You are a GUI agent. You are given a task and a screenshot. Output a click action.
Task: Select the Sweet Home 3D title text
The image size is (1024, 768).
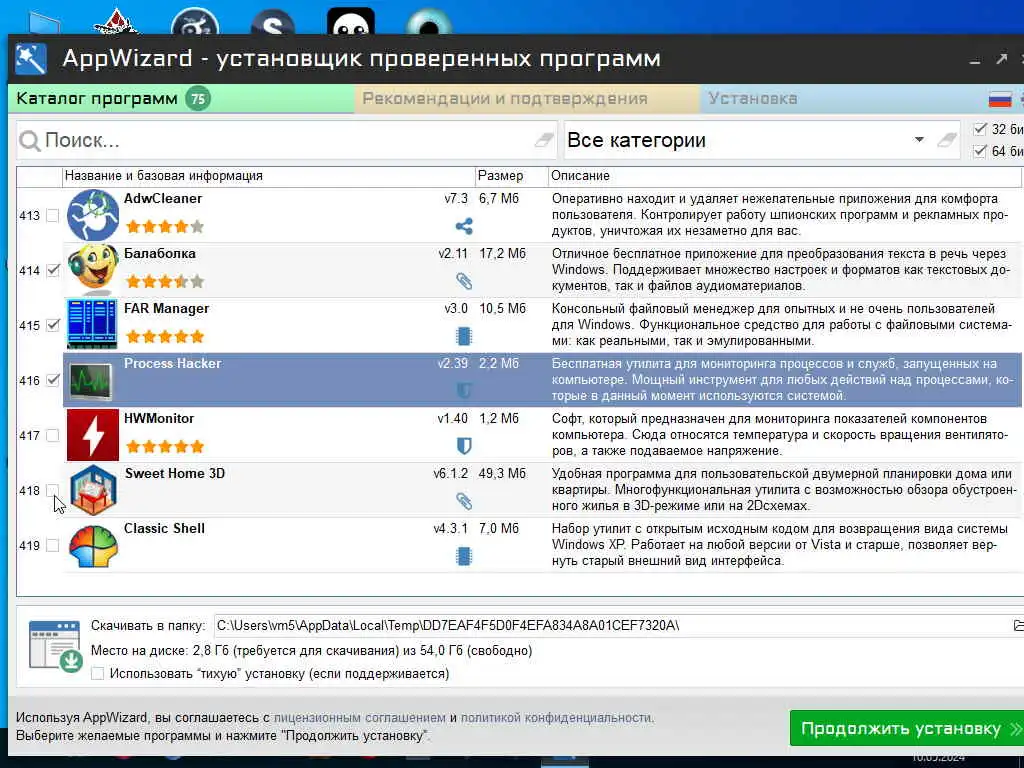[174, 473]
